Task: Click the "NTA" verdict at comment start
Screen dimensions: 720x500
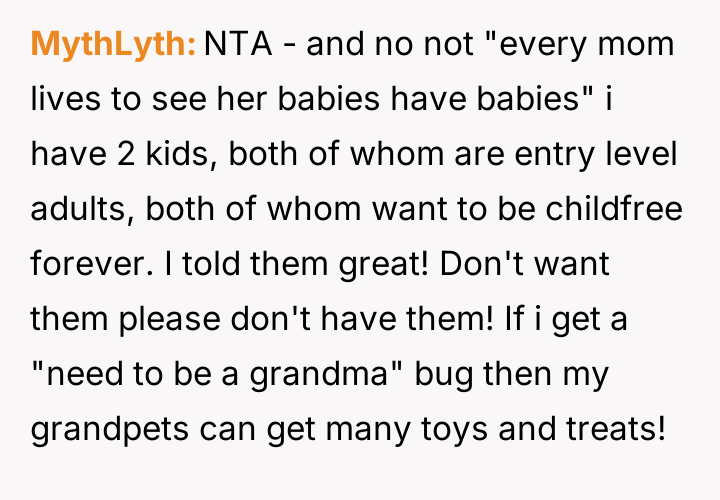Action: point(236,45)
